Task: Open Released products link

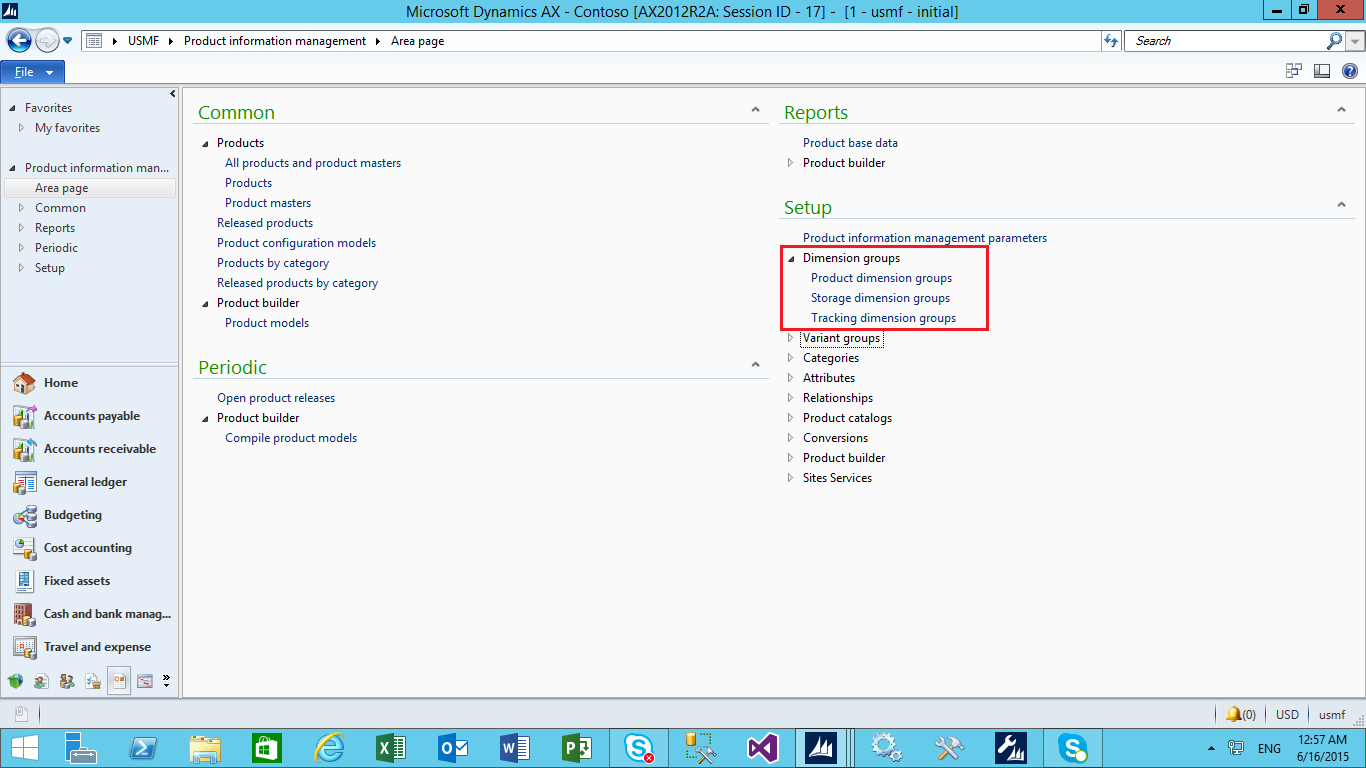Action: [x=265, y=223]
